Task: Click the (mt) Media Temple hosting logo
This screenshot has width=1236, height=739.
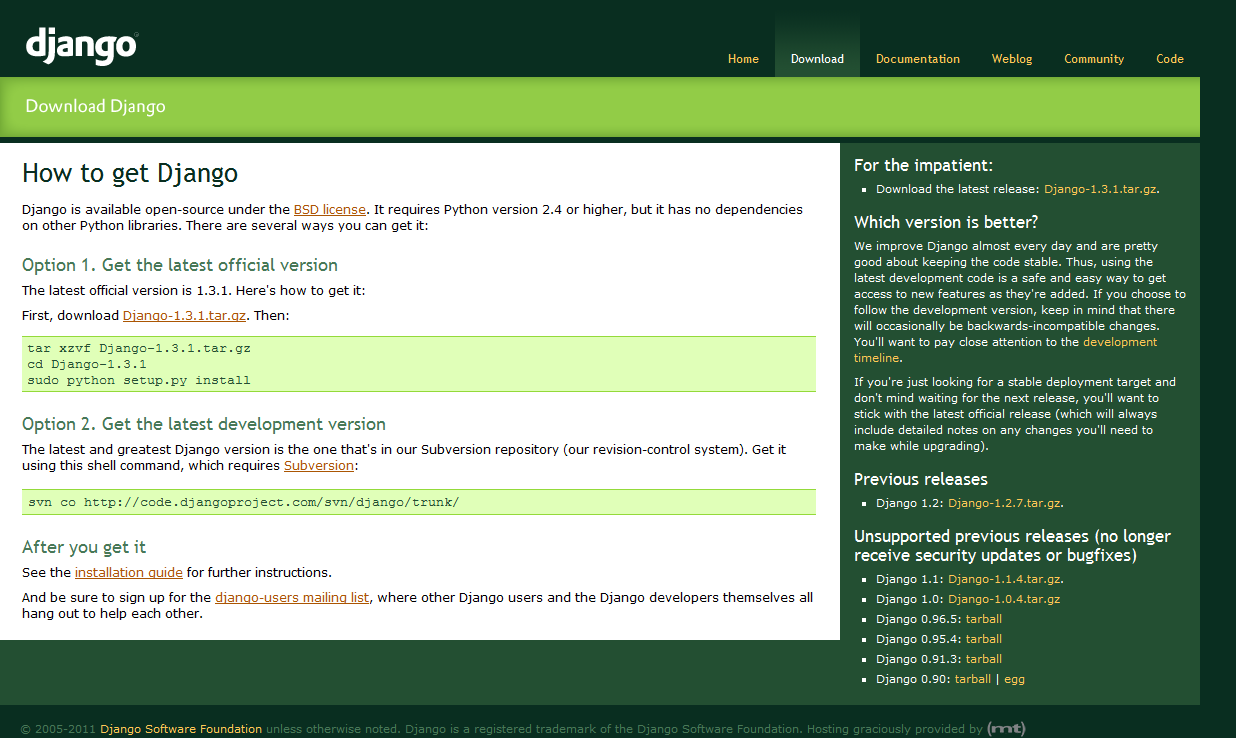Action: [x=1006, y=729]
